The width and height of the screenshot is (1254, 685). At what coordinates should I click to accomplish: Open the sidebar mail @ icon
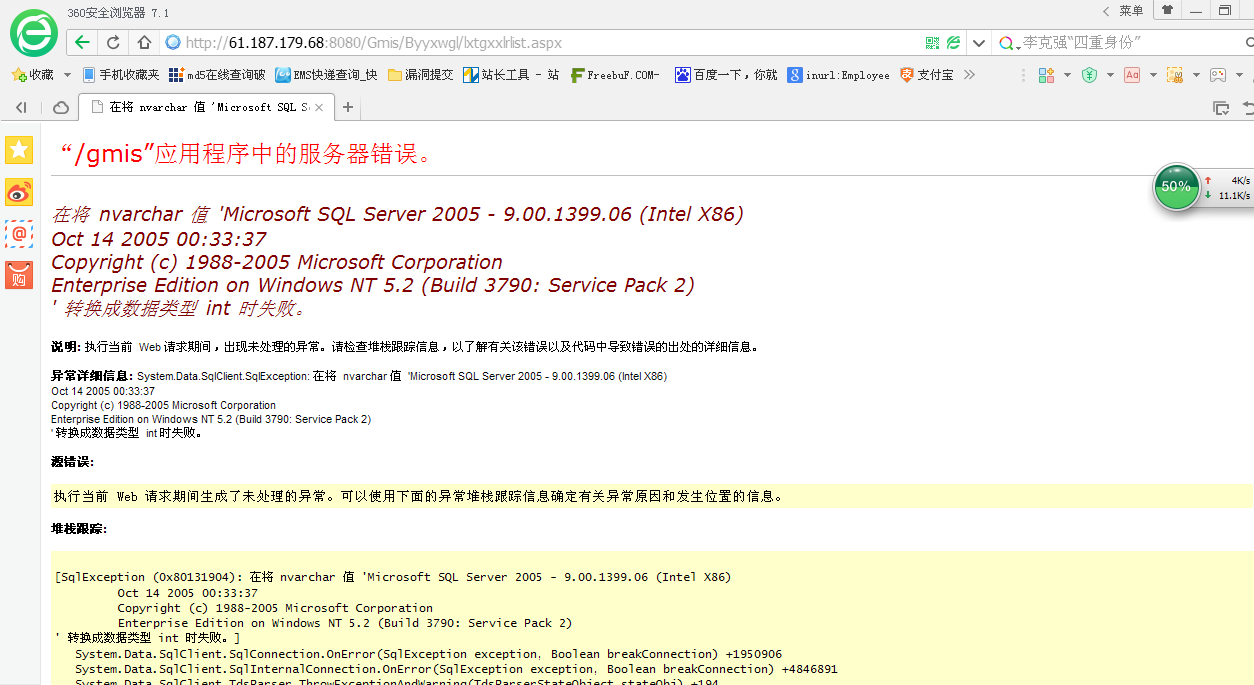pos(19,234)
